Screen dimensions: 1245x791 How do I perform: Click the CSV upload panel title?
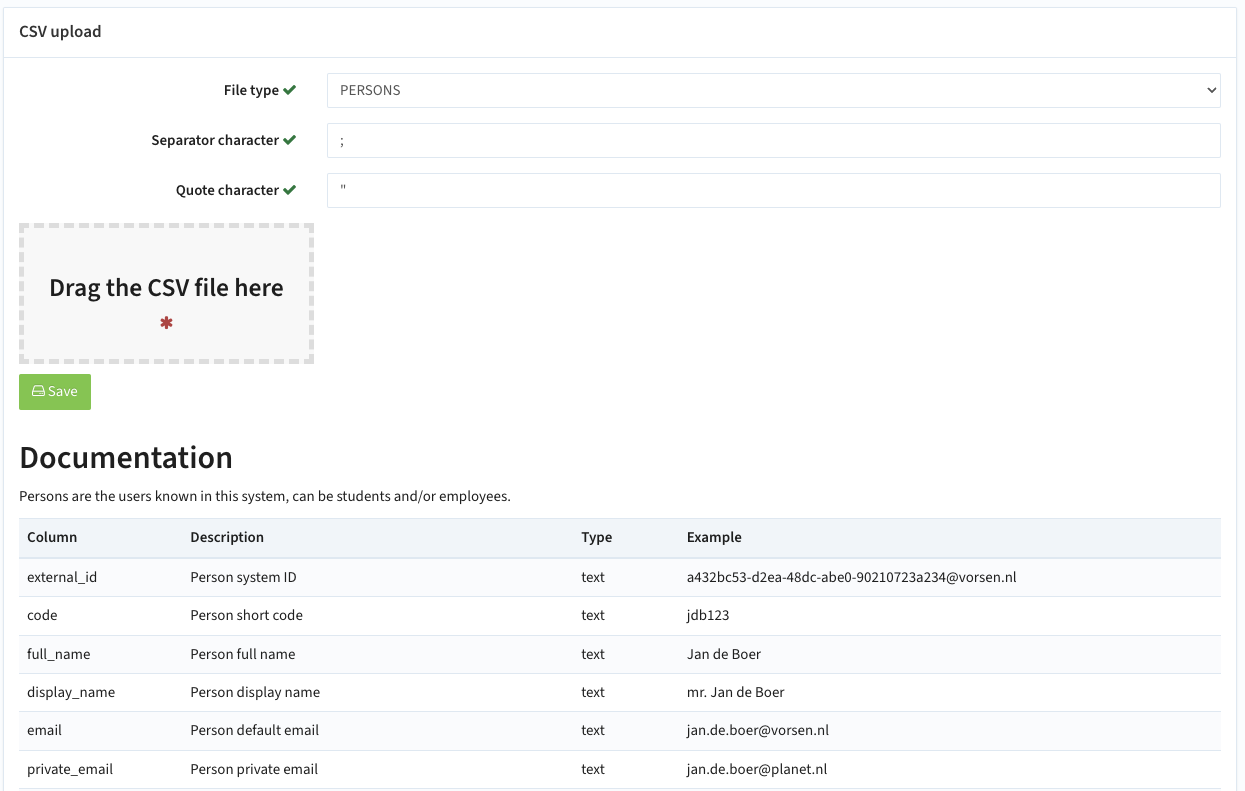click(x=60, y=32)
